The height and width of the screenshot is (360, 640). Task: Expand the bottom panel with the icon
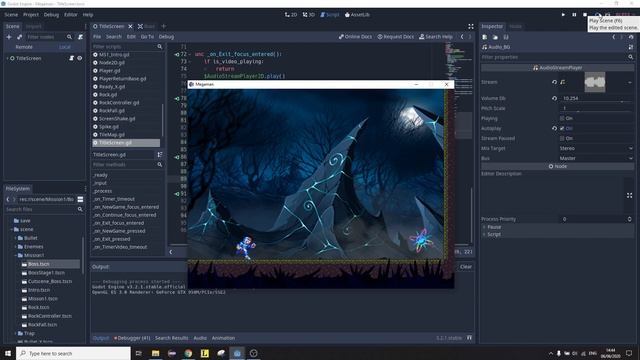tap(469, 338)
